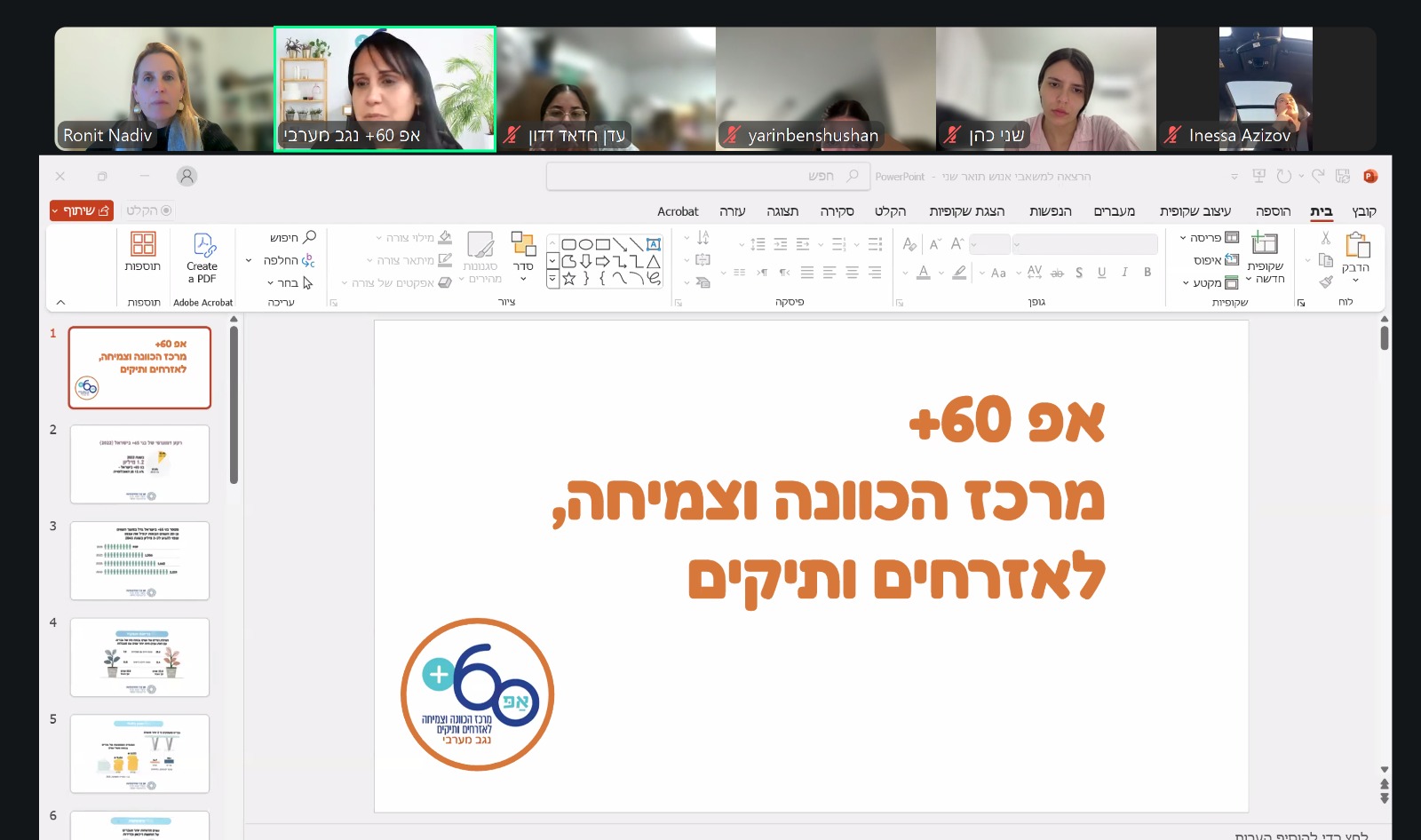Open the font name combo box
This screenshot has width=1421, height=840.
[x=1085, y=244]
